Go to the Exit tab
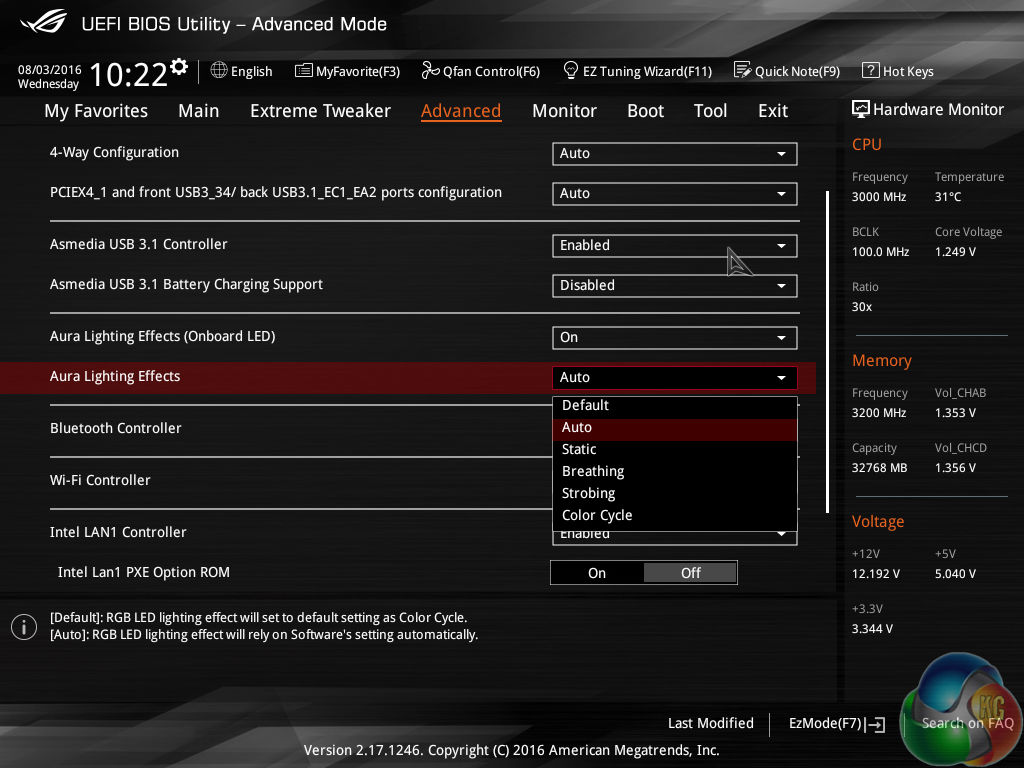The width and height of the screenshot is (1024, 768). tap(773, 111)
